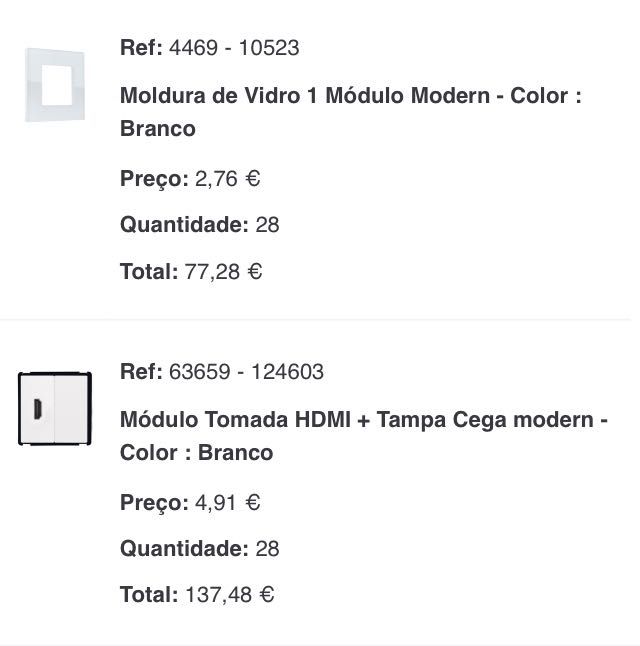Screen dimensions: 640x646
Task: Click the HDMI socket module product image
Action: coord(54,408)
